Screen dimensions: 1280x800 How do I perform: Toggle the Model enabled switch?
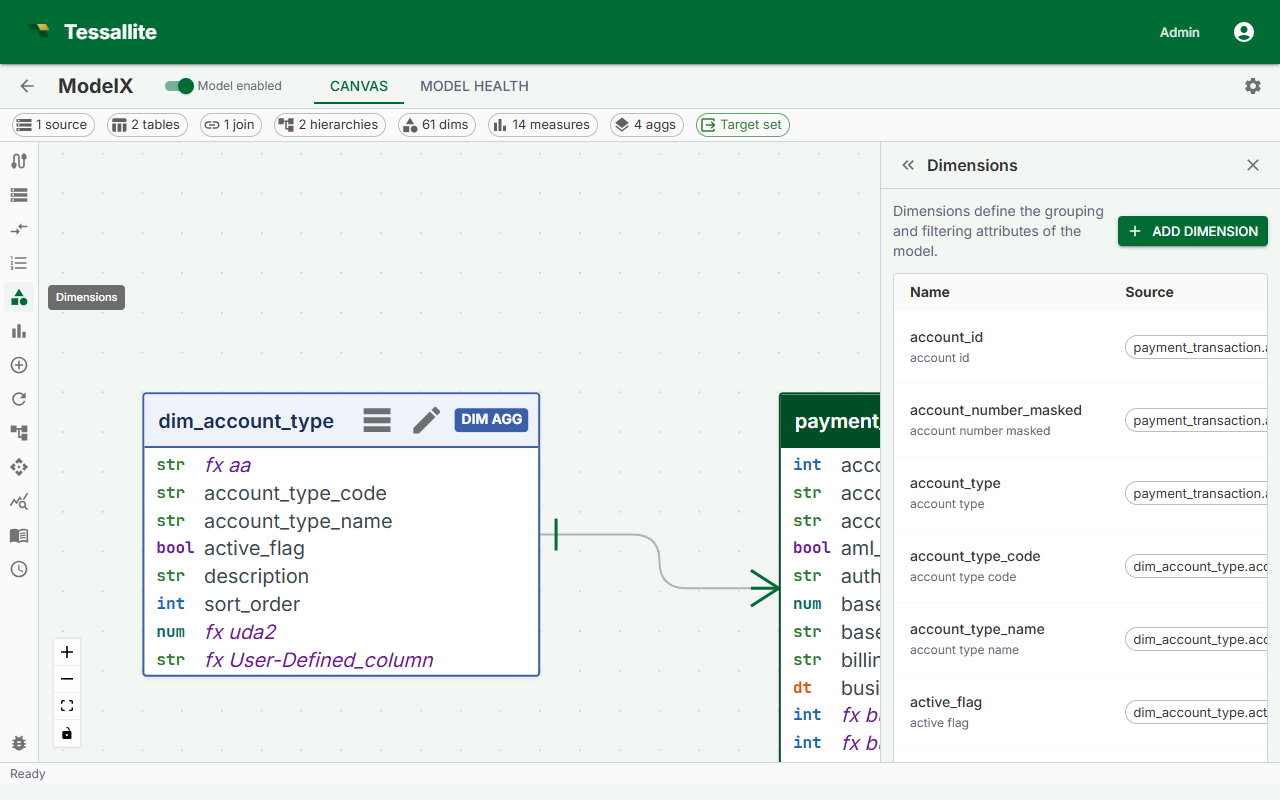click(x=180, y=86)
